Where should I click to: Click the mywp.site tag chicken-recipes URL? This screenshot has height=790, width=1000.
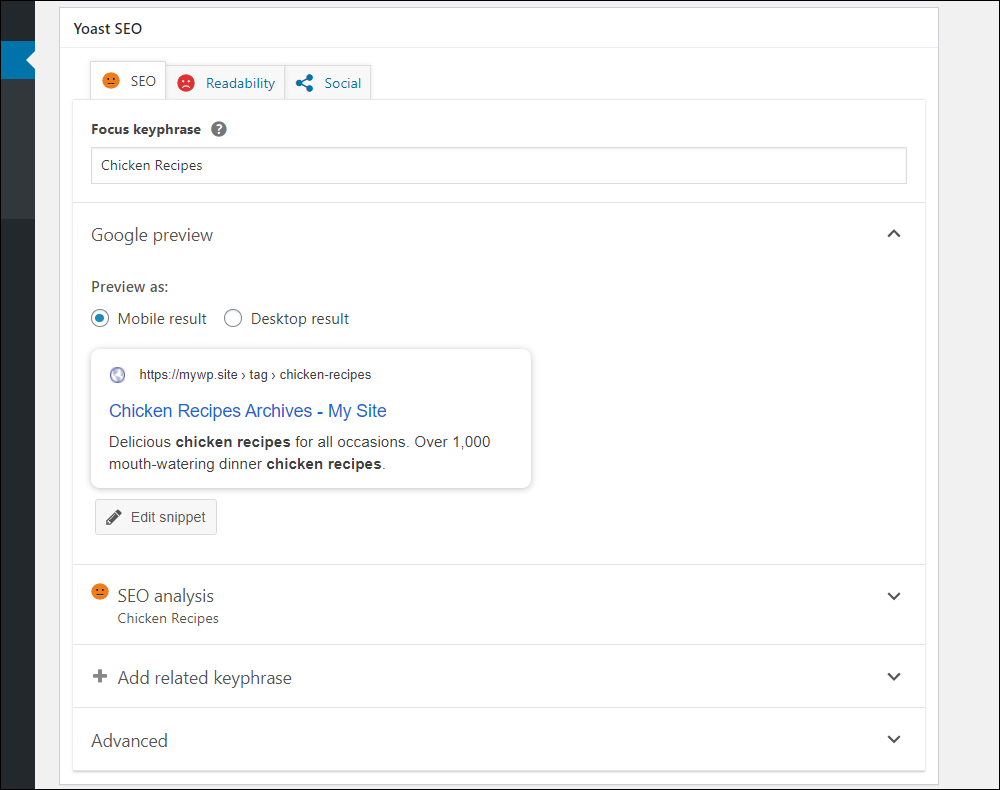pos(255,375)
